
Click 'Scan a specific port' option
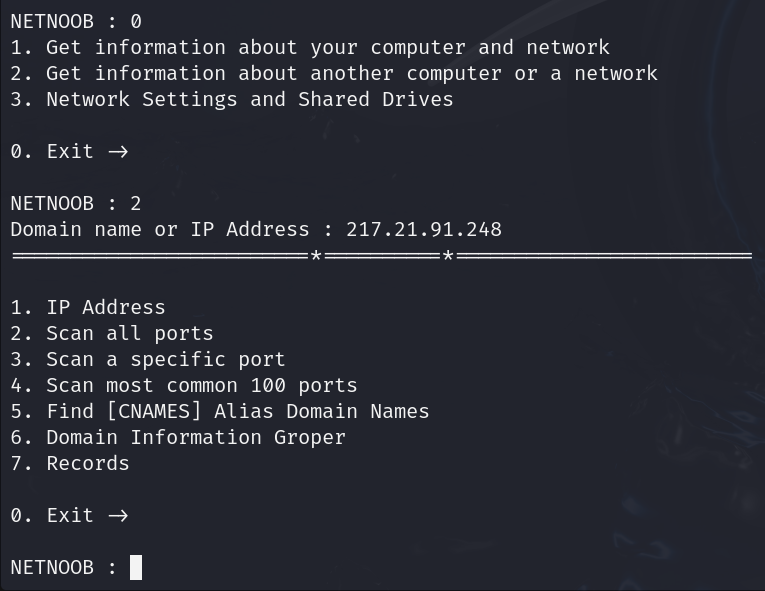pos(148,360)
